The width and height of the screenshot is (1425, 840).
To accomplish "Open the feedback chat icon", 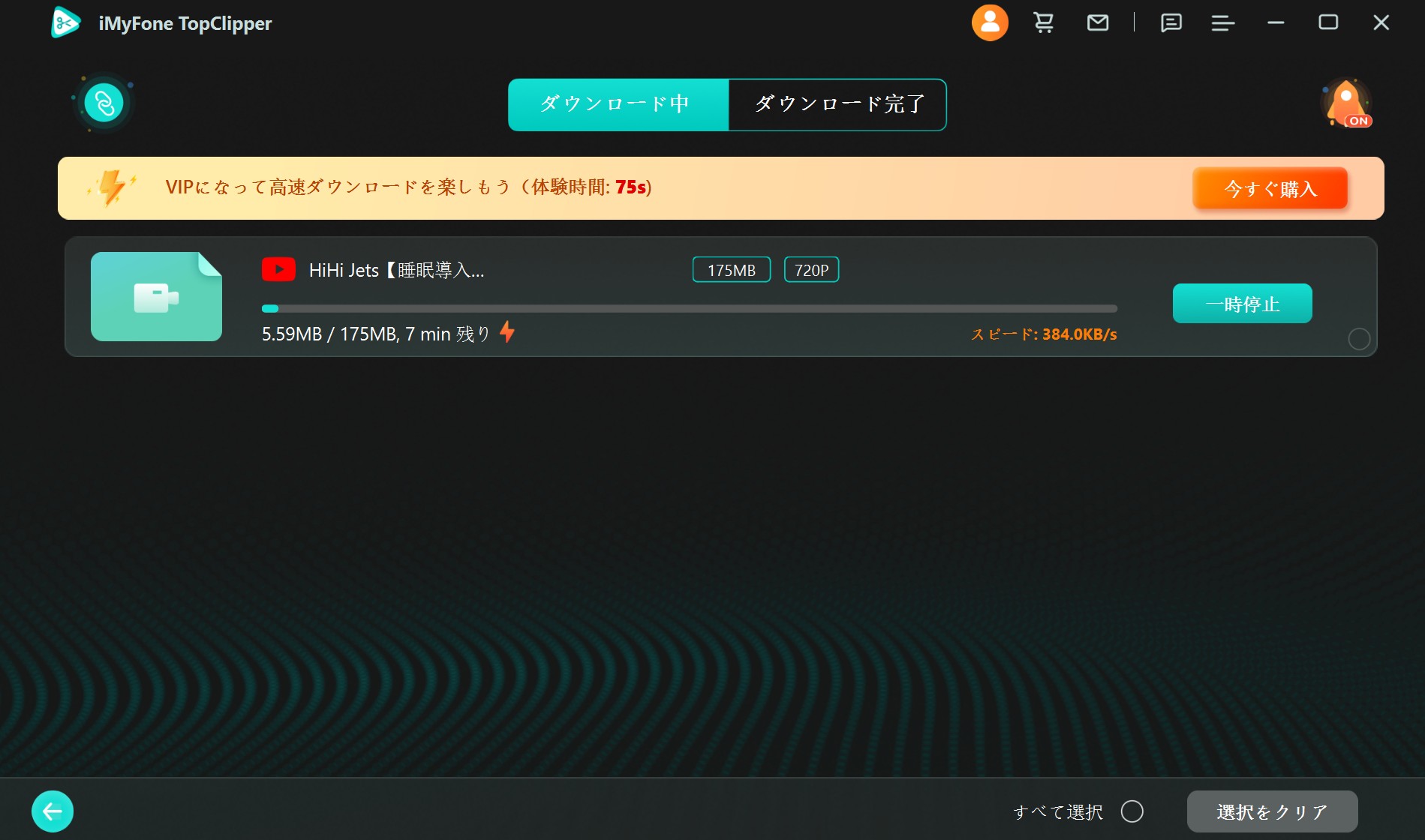I will click(x=1171, y=23).
